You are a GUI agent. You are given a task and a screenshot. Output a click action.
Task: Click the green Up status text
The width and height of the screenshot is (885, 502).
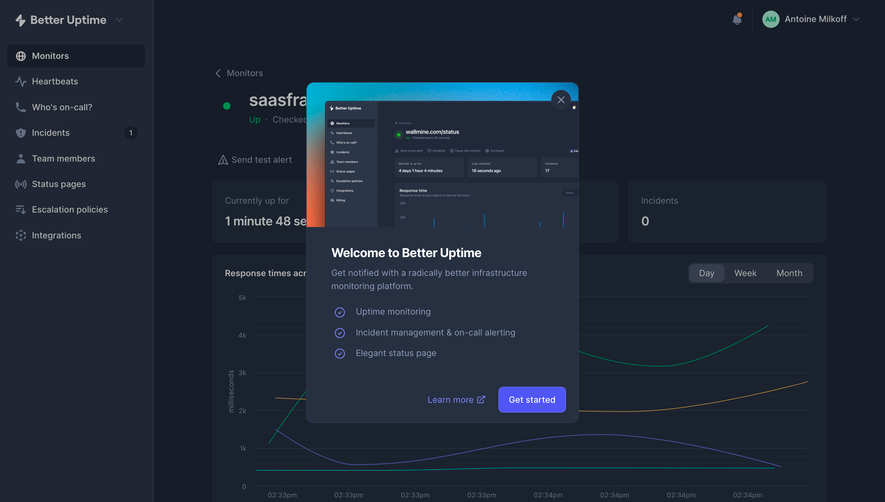(x=255, y=120)
